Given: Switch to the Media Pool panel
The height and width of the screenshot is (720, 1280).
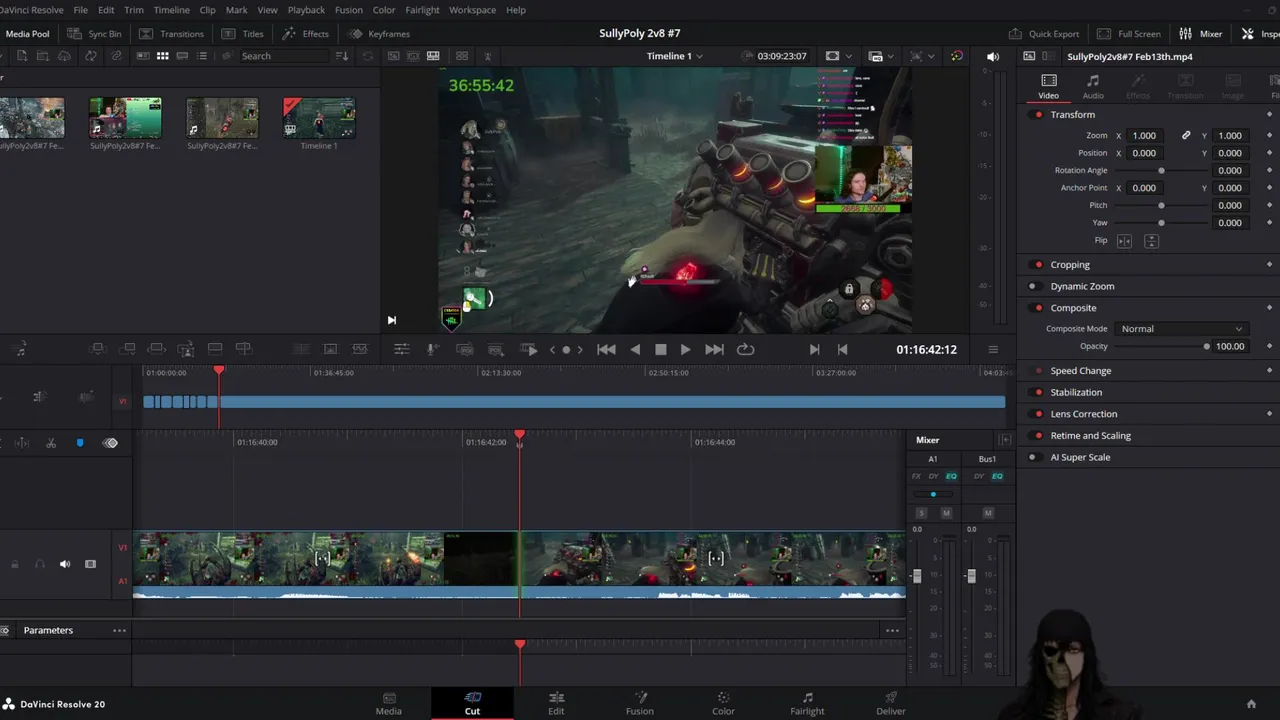Looking at the screenshot, I should tap(27, 34).
